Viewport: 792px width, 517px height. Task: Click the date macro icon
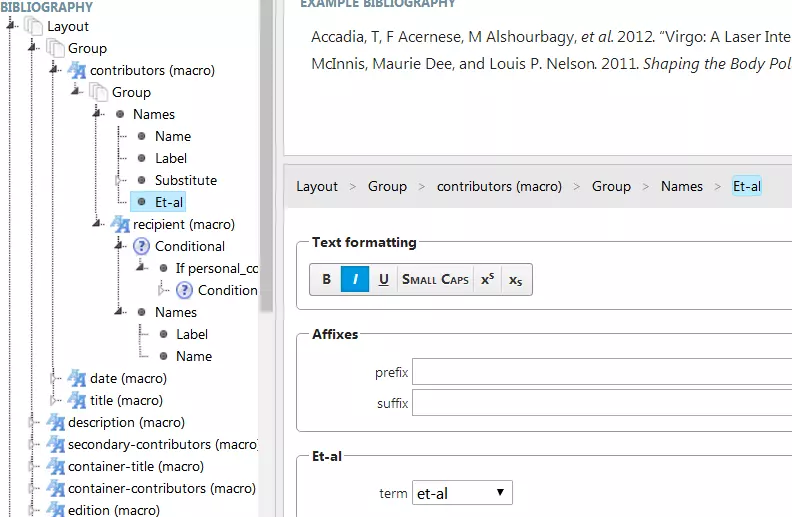tap(77, 379)
